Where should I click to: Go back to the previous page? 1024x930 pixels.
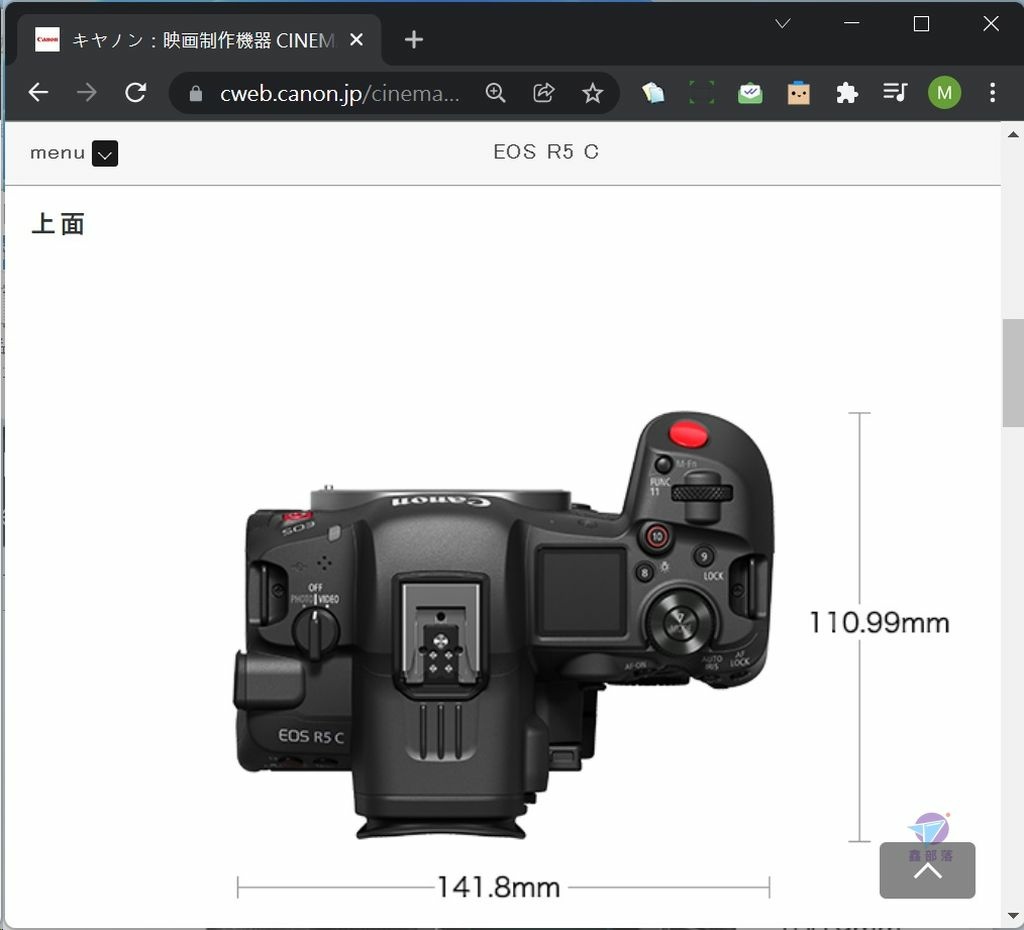(x=39, y=93)
